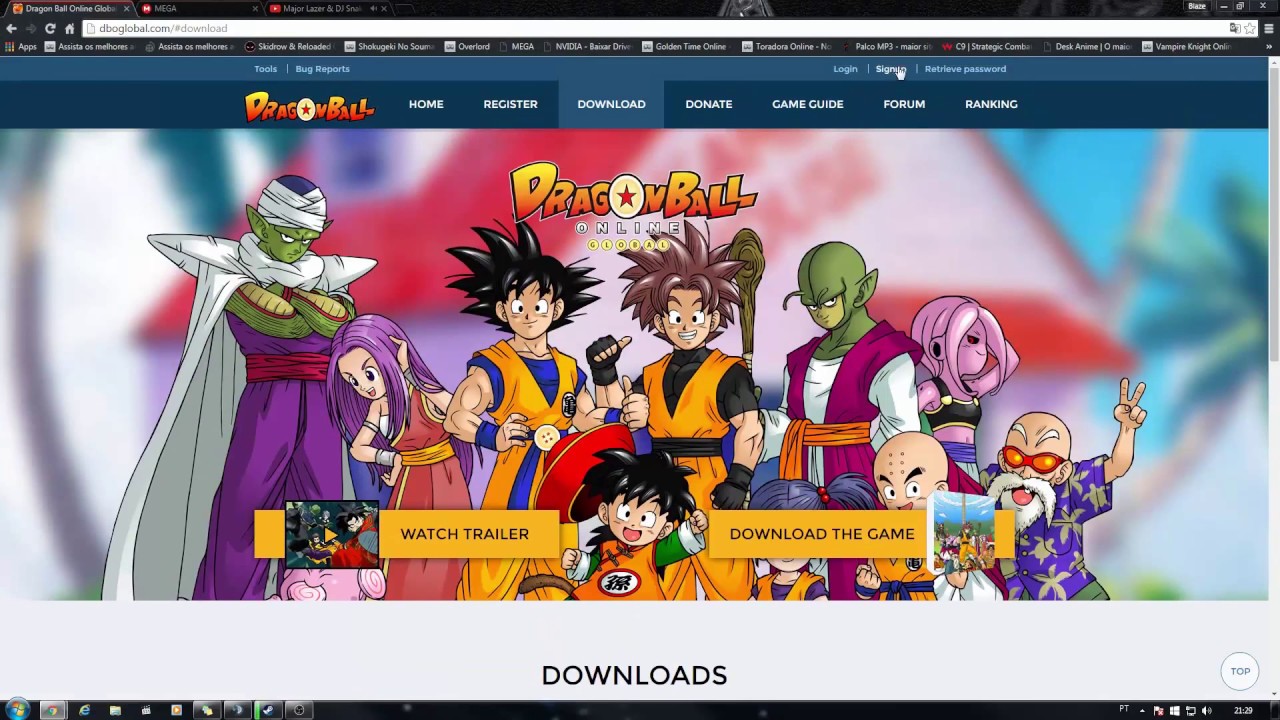
Task: Open GAME GUIDE in the navigation bar
Action: 808,104
